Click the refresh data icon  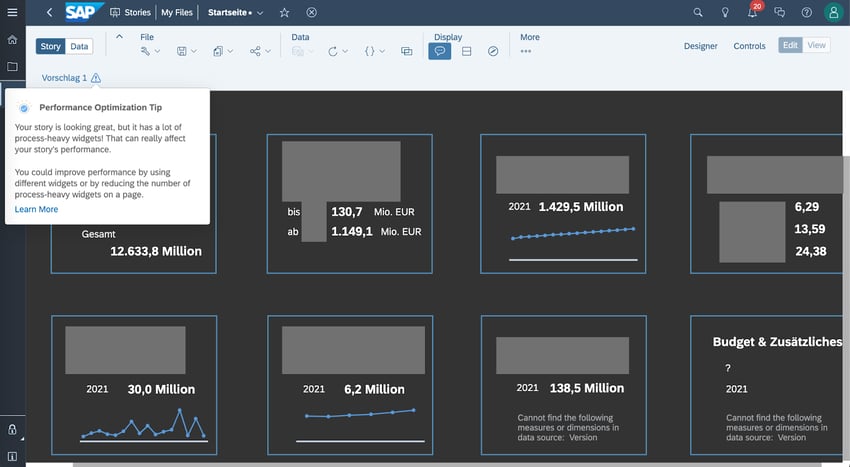pyautogui.click(x=332, y=51)
